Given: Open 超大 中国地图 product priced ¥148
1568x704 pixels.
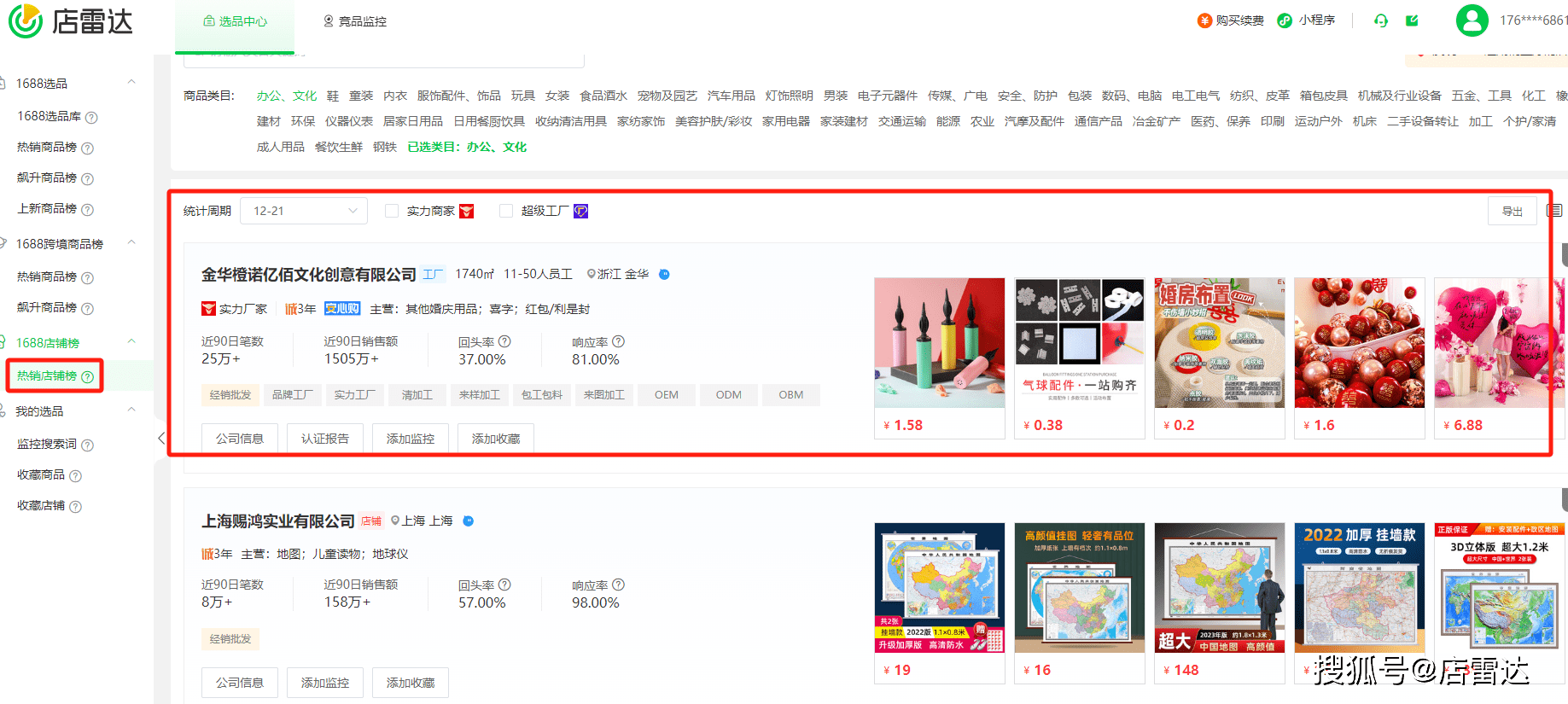Looking at the screenshot, I should (x=1220, y=603).
